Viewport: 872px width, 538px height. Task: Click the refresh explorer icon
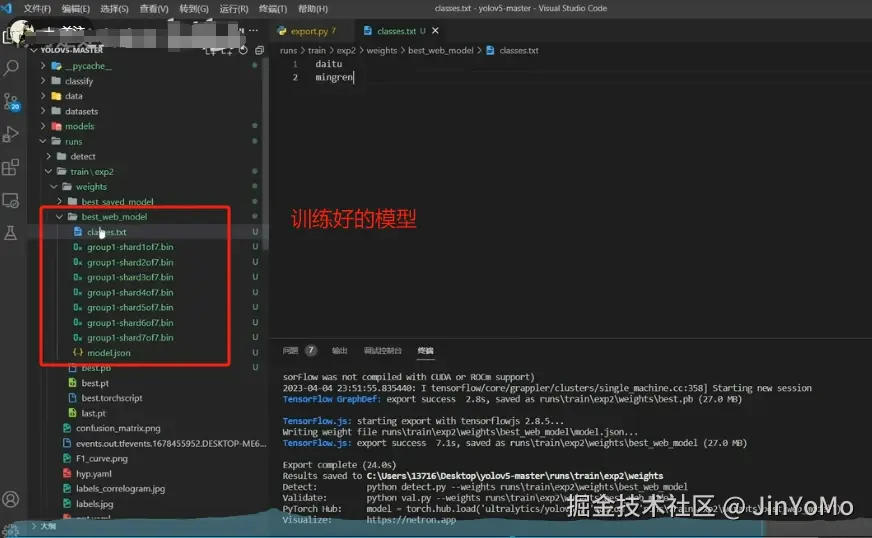click(x=243, y=51)
